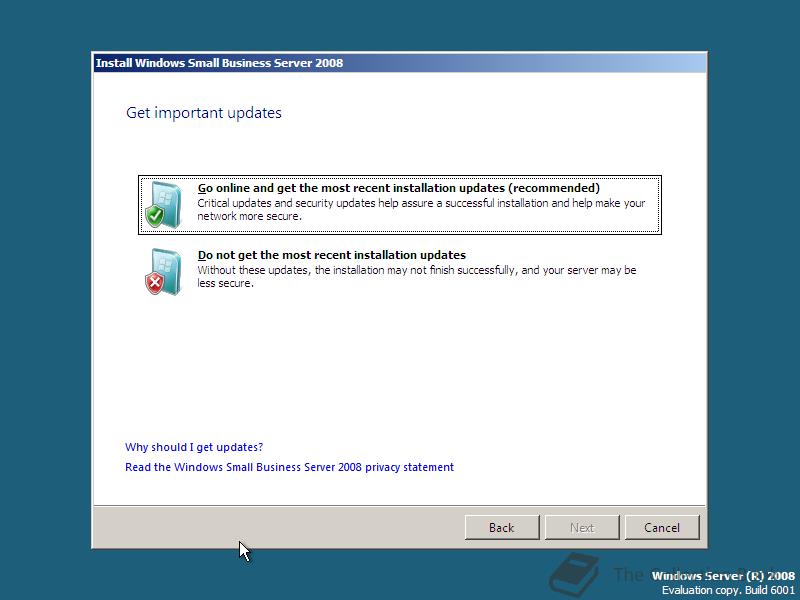800x600 pixels.
Task: Go back with the Back button
Action: 502,528
